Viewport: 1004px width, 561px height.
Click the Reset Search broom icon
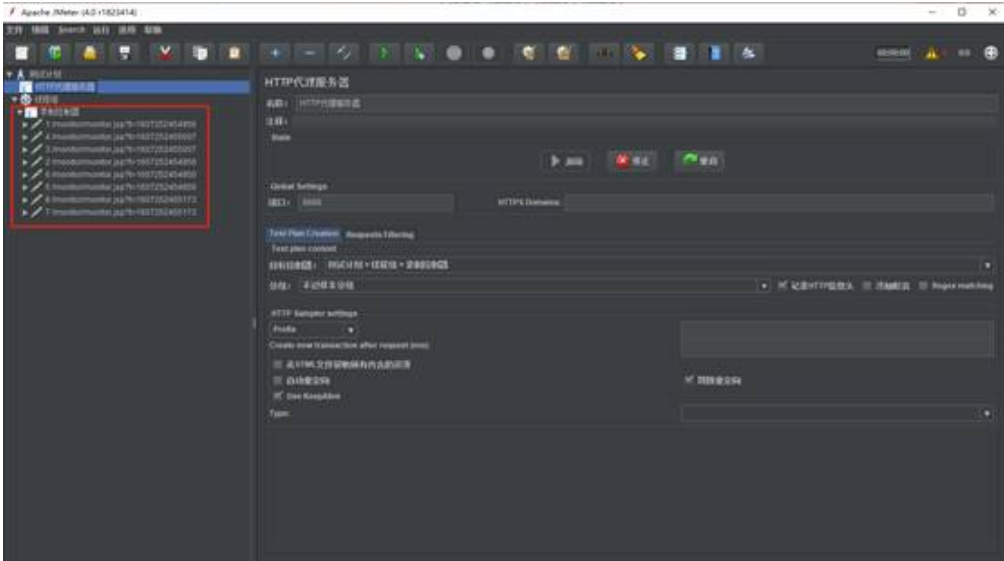tap(638, 53)
